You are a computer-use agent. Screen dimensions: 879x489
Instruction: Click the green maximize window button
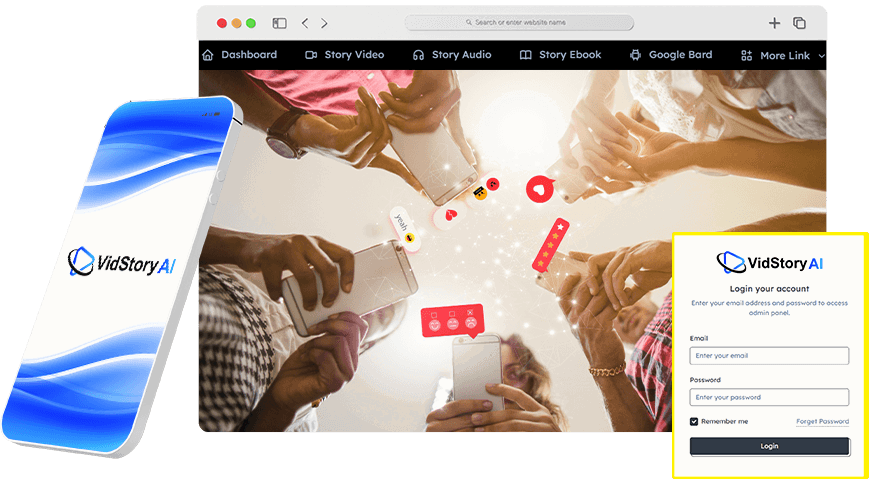tap(251, 23)
